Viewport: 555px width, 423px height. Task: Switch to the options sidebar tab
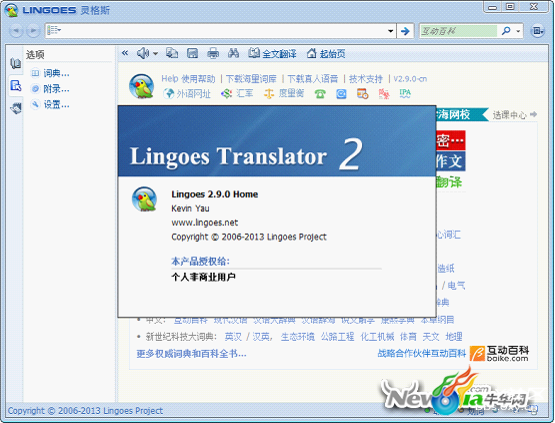pos(15,86)
